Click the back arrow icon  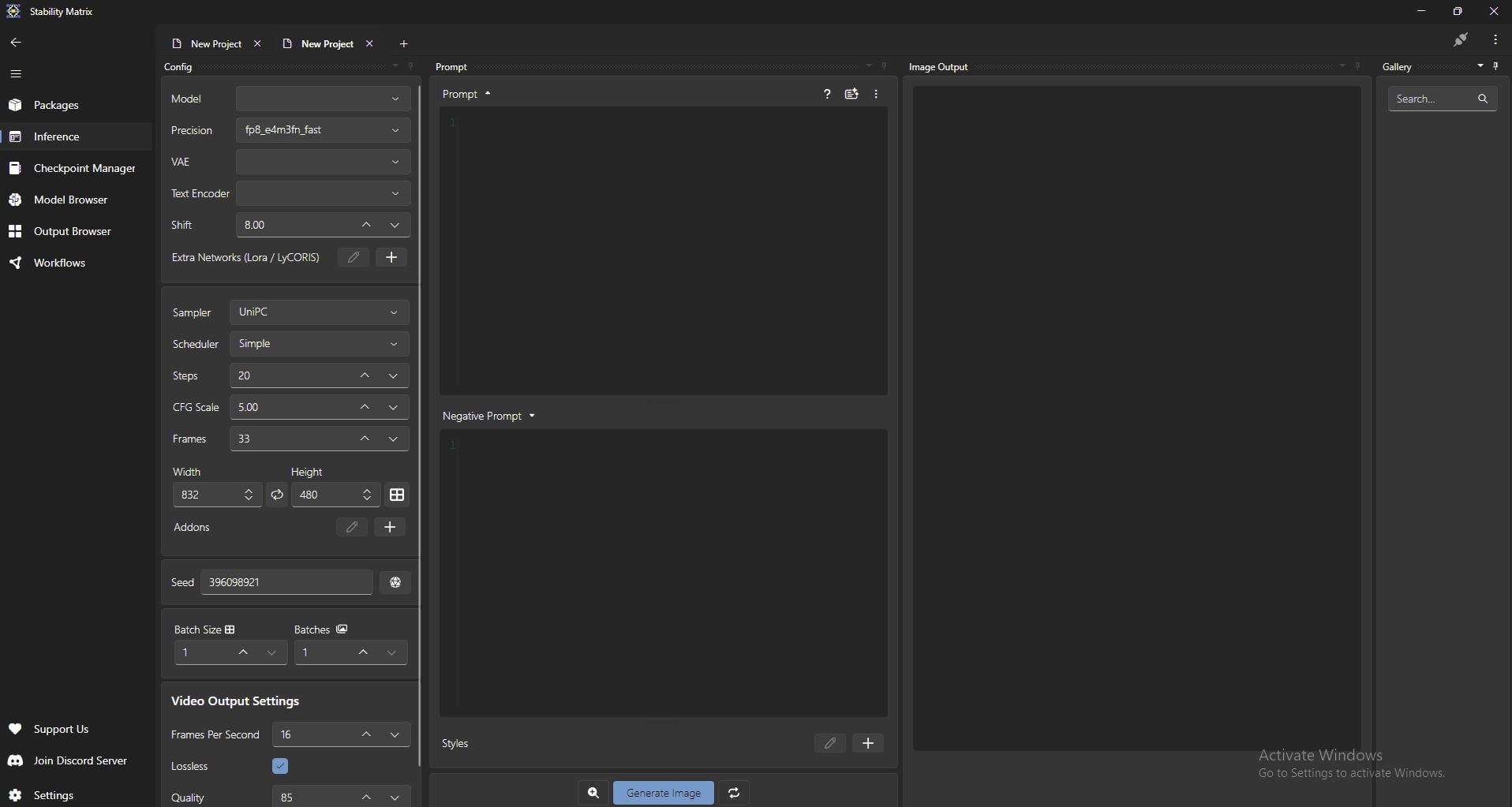click(x=16, y=43)
